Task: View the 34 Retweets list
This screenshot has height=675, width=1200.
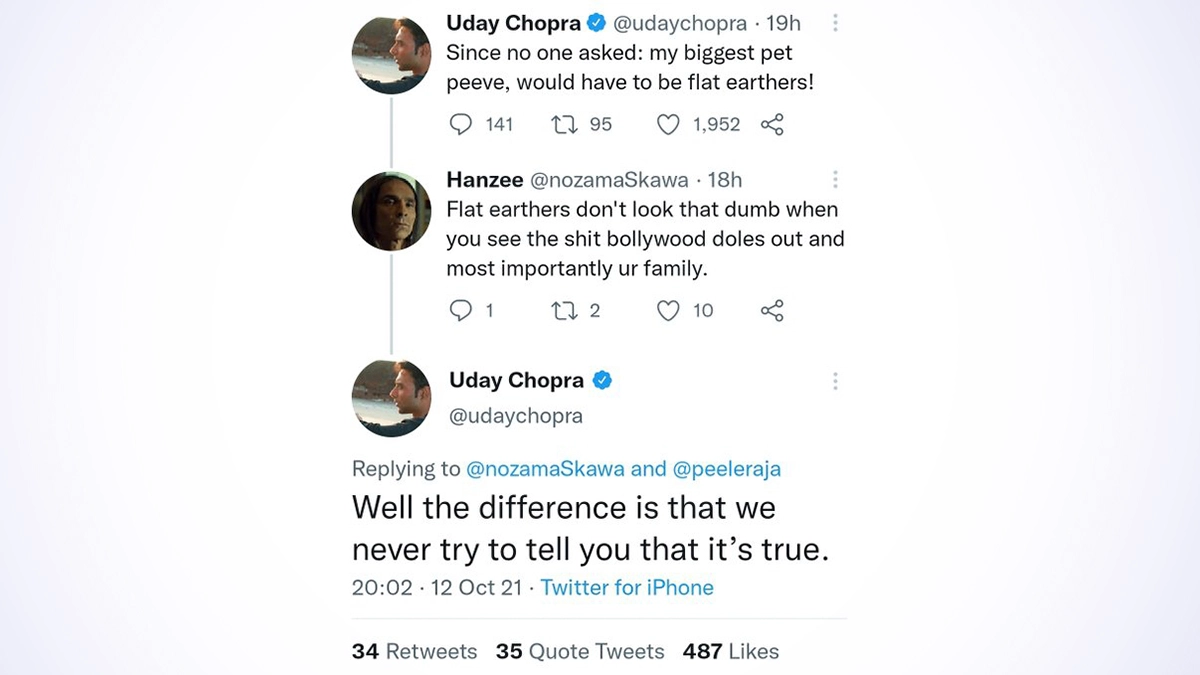Action: point(414,651)
